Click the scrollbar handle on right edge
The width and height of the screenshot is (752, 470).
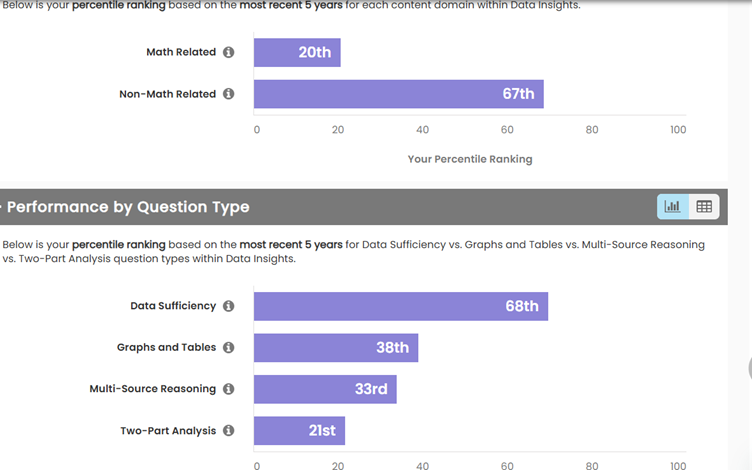[749, 367]
